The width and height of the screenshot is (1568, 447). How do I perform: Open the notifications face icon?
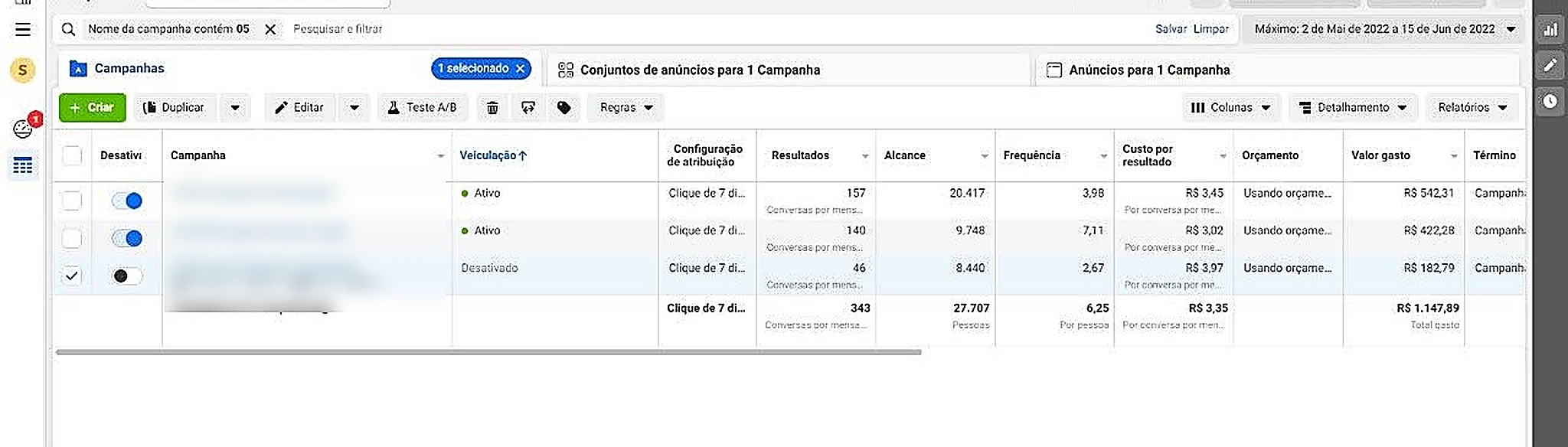tap(23, 129)
